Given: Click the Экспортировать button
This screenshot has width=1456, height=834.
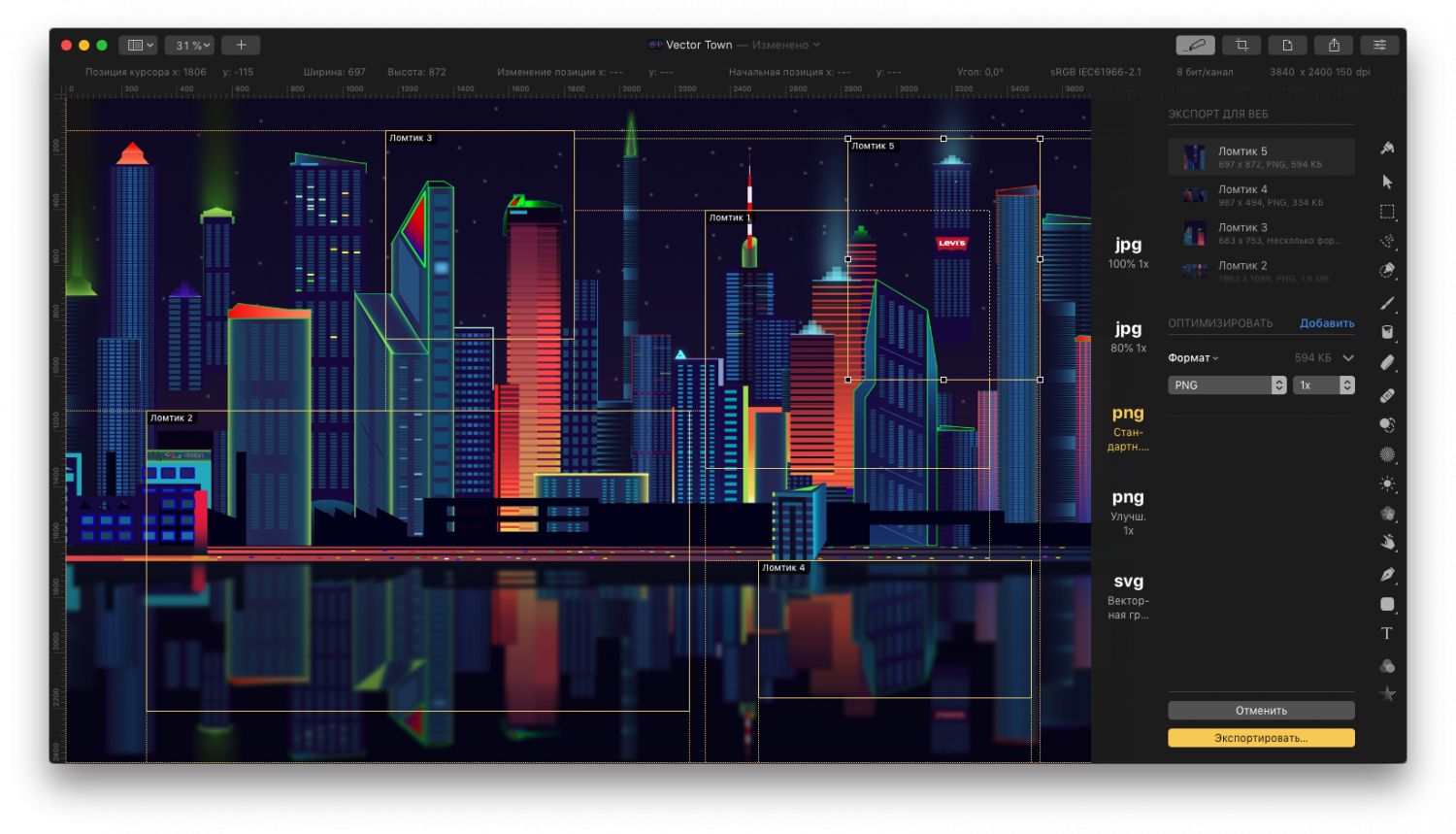Looking at the screenshot, I should [x=1261, y=738].
